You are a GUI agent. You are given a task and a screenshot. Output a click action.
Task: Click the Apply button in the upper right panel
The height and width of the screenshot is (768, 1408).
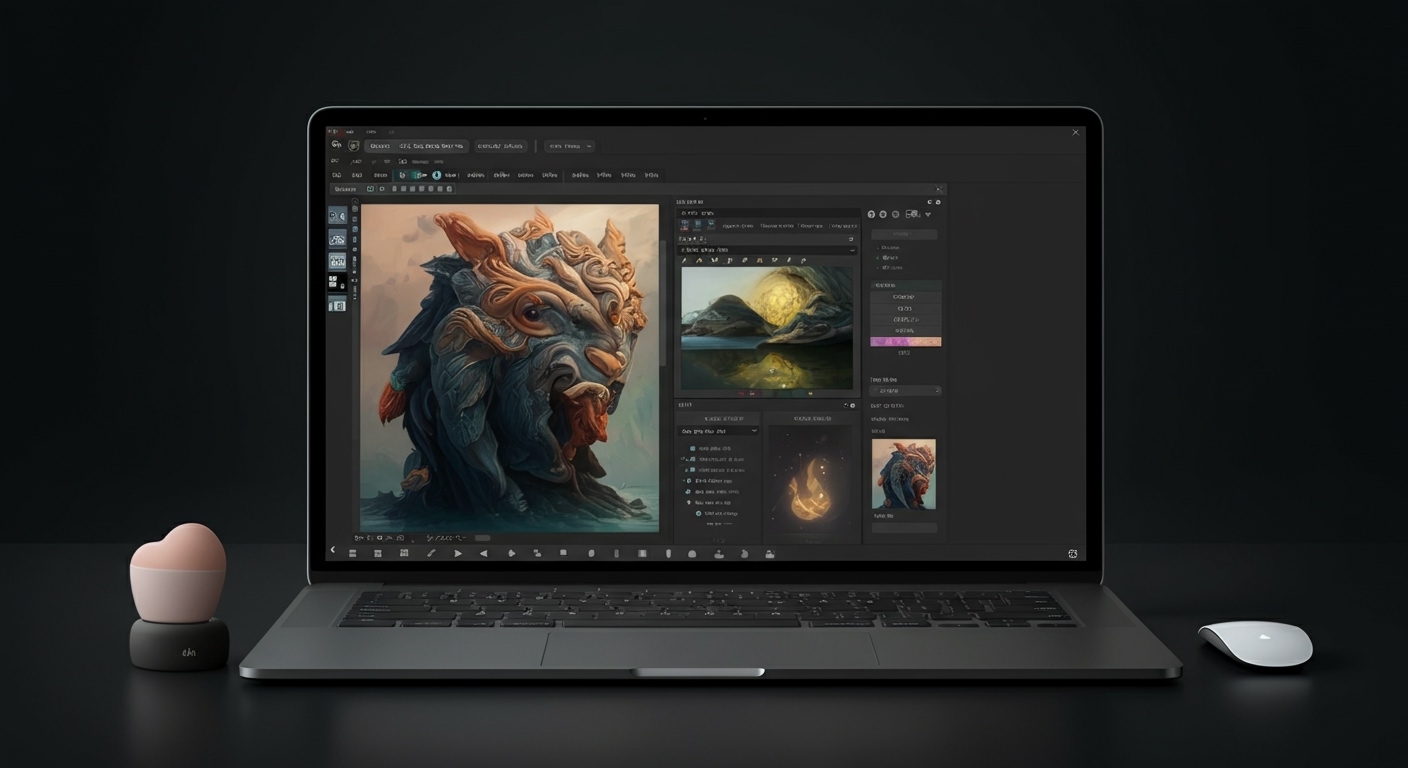pyautogui.click(x=903, y=233)
